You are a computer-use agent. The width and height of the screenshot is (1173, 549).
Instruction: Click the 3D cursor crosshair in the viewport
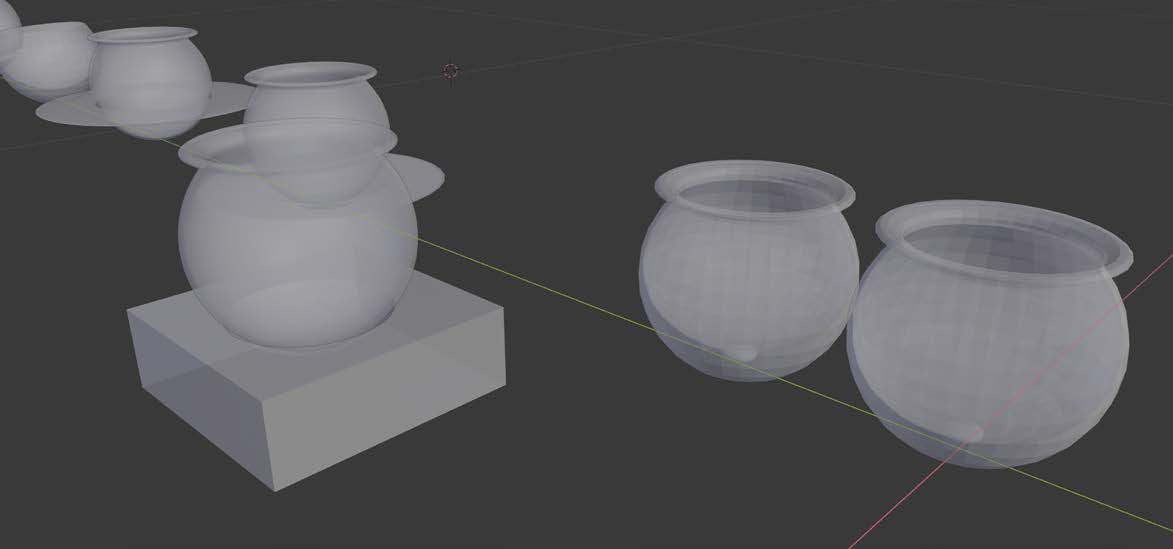[x=450, y=71]
